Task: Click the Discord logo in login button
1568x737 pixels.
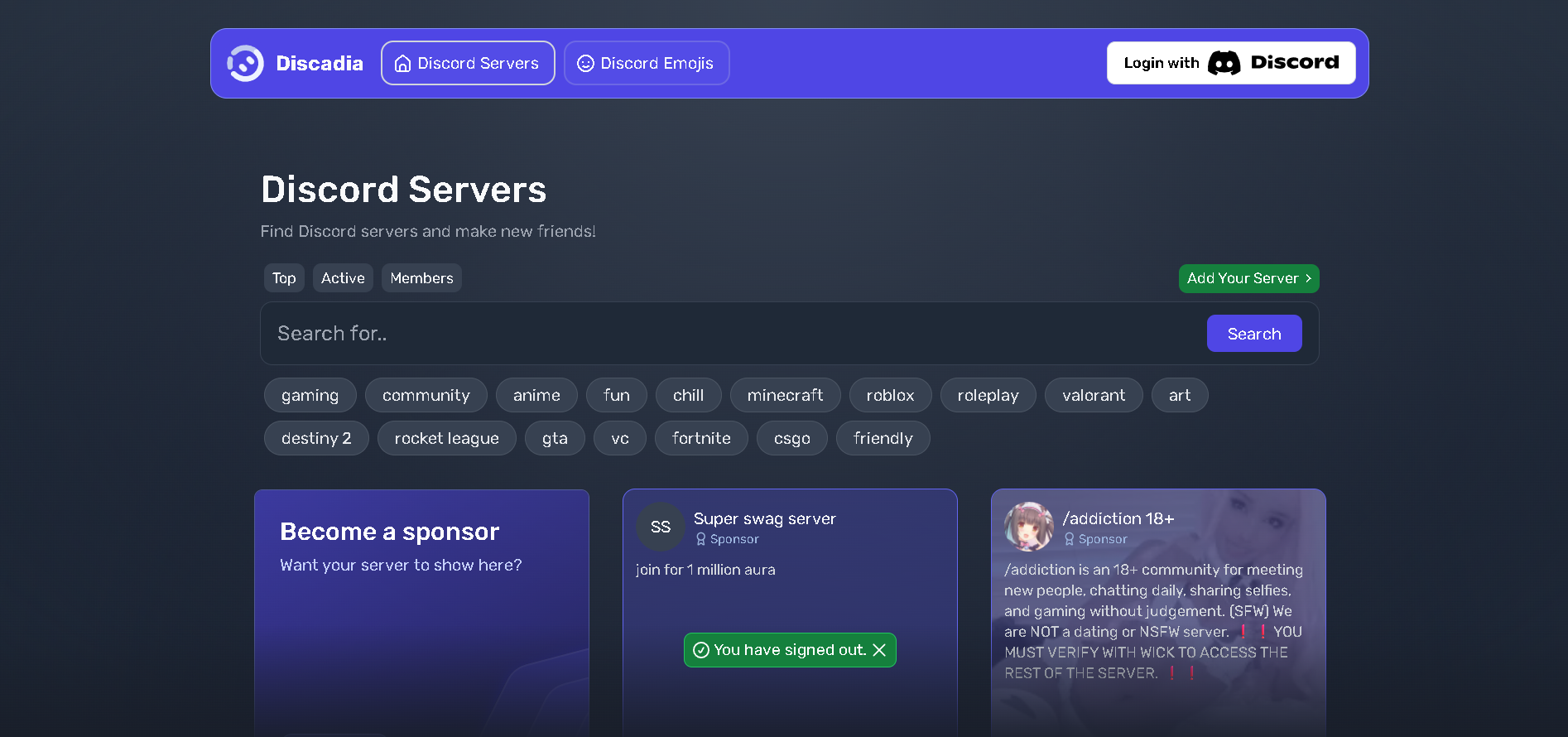Action: pos(1224,64)
